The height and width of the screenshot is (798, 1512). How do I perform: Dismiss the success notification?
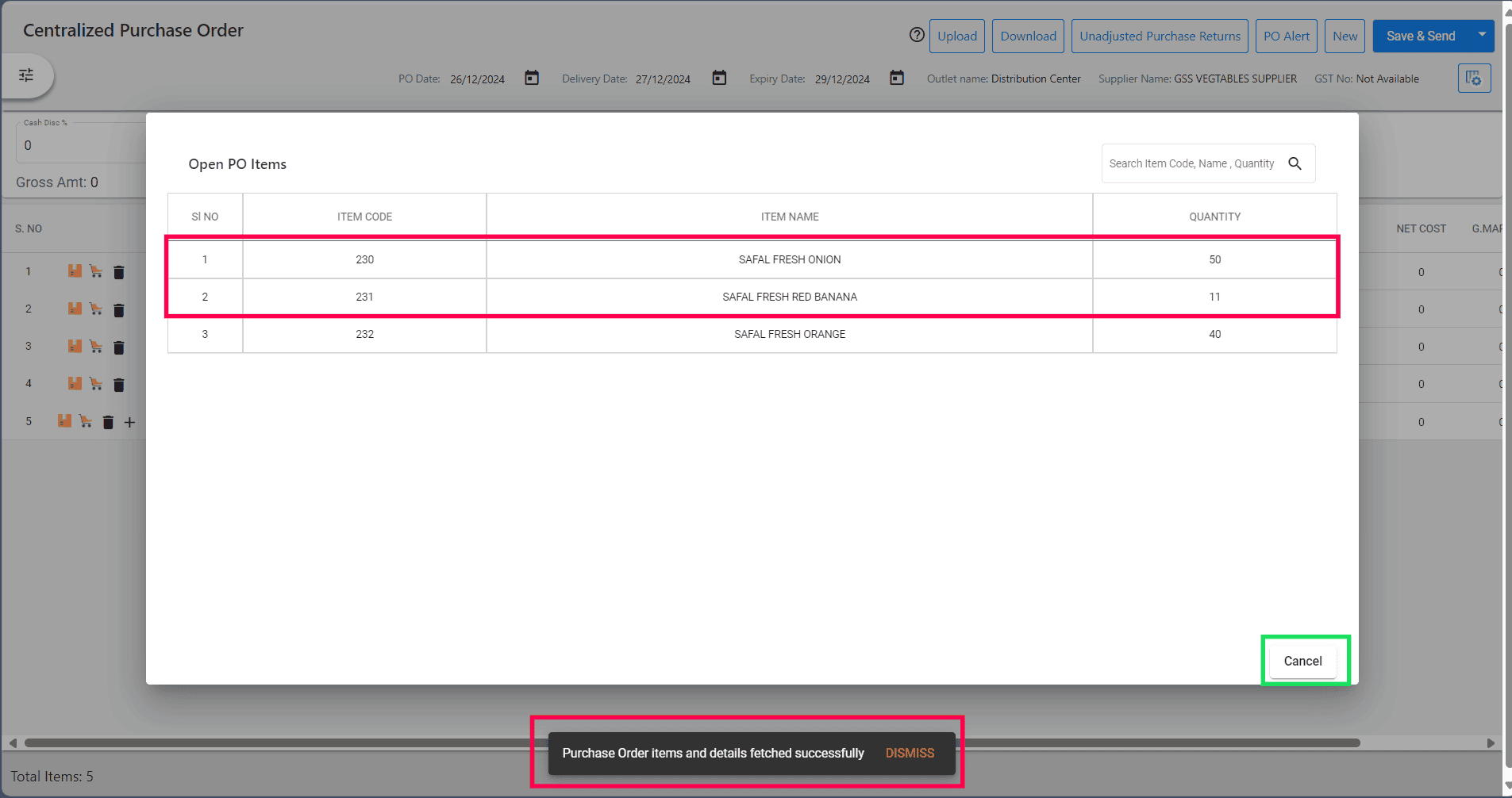pyautogui.click(x=910, y=753)
